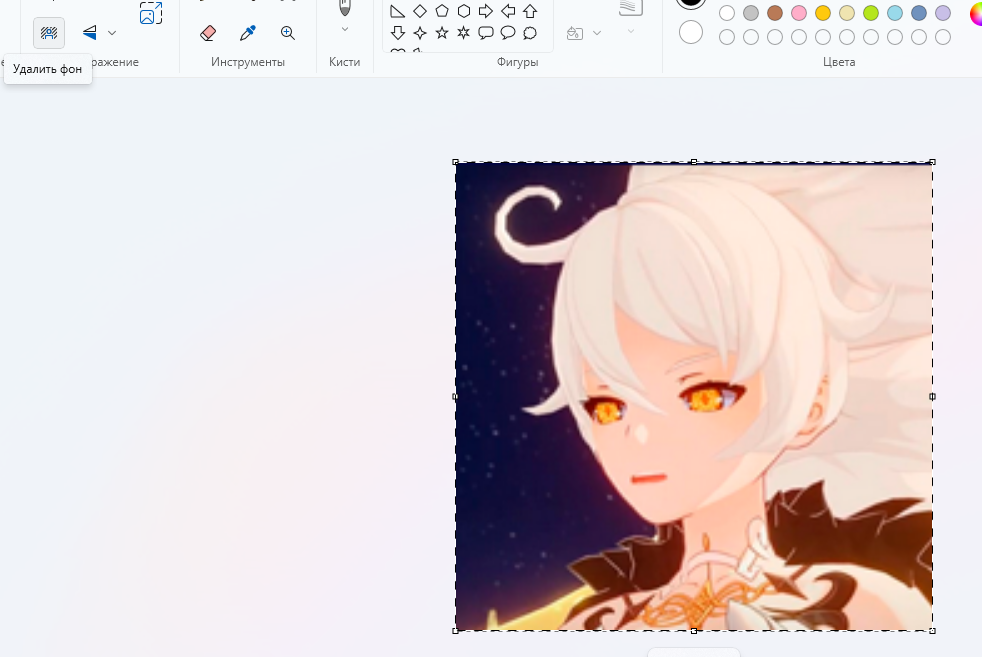This screenshot has width=982, height=657.
Task: Choose the up arrow shape
Action: click(x=530, y=11)
